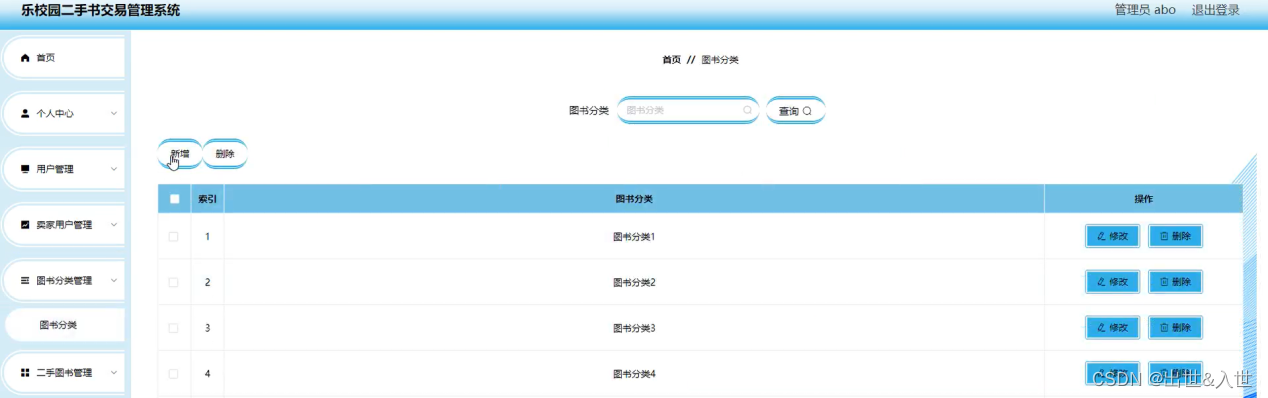Go to 首页 breadcrumb link
This screenshot has height=398, width=1268.
[x=671, y=60]
